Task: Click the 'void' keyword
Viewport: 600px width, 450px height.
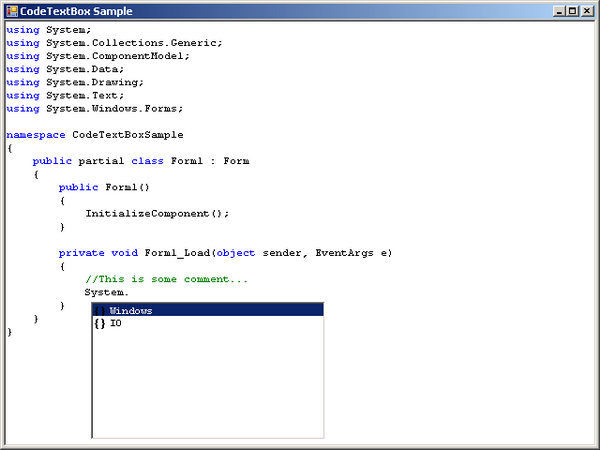Action: [124, 253]
